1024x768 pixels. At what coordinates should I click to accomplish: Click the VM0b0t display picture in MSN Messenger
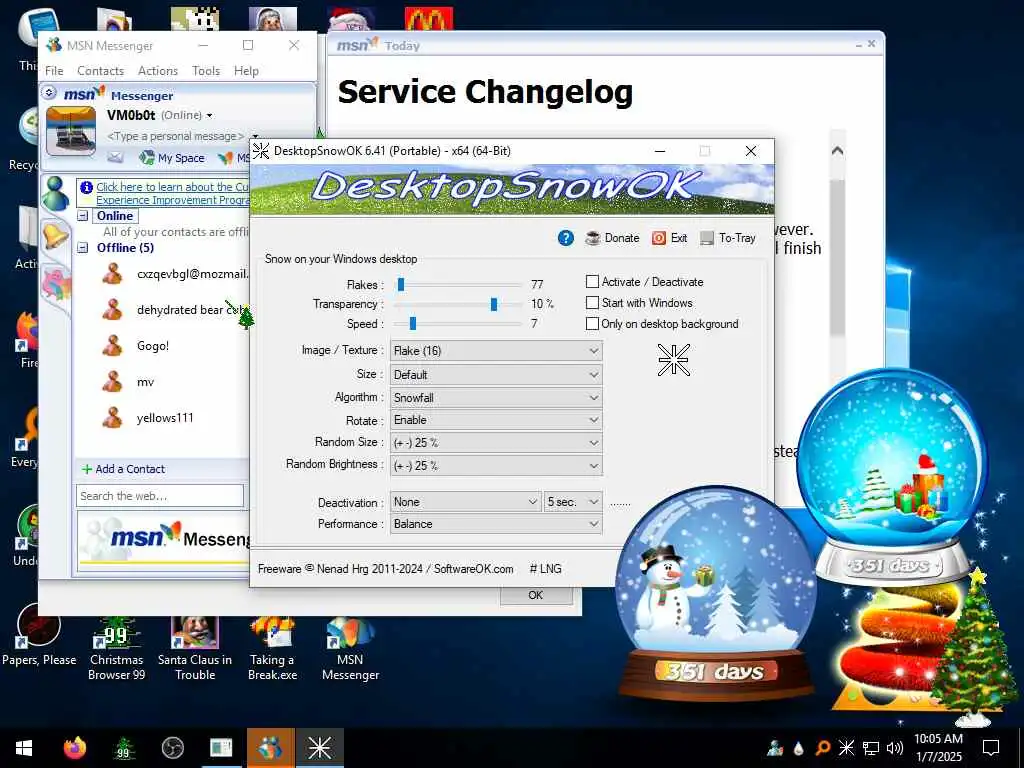71,133
